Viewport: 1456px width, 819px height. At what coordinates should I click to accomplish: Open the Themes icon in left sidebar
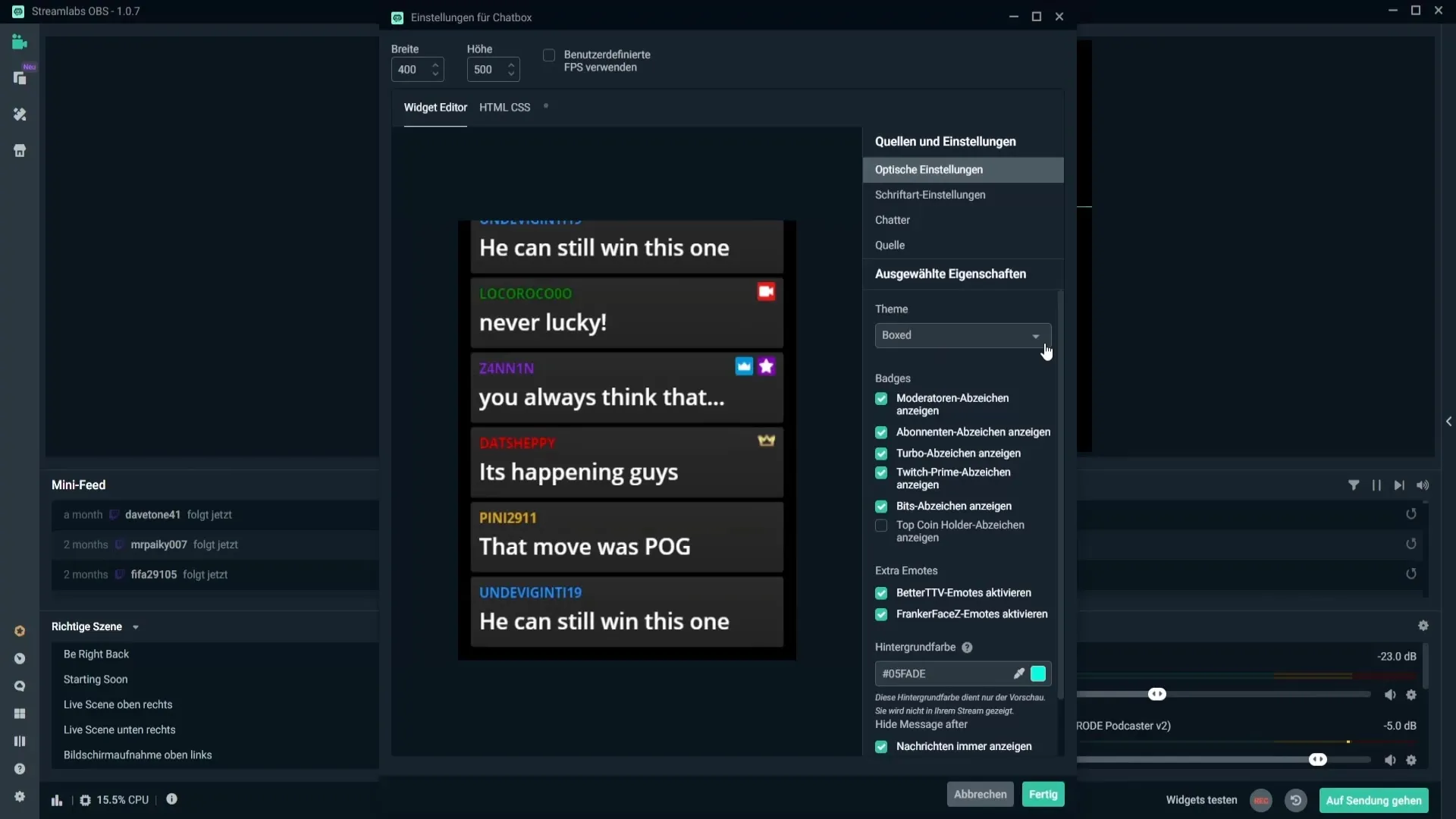[x=20, y=115]
